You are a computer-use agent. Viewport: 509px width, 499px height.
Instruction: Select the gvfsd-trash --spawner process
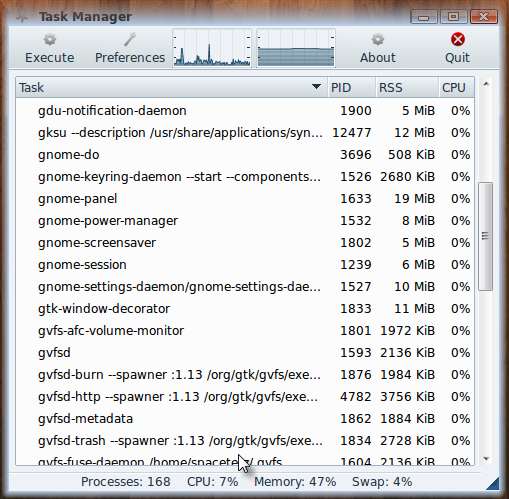(x=245, y=441)
